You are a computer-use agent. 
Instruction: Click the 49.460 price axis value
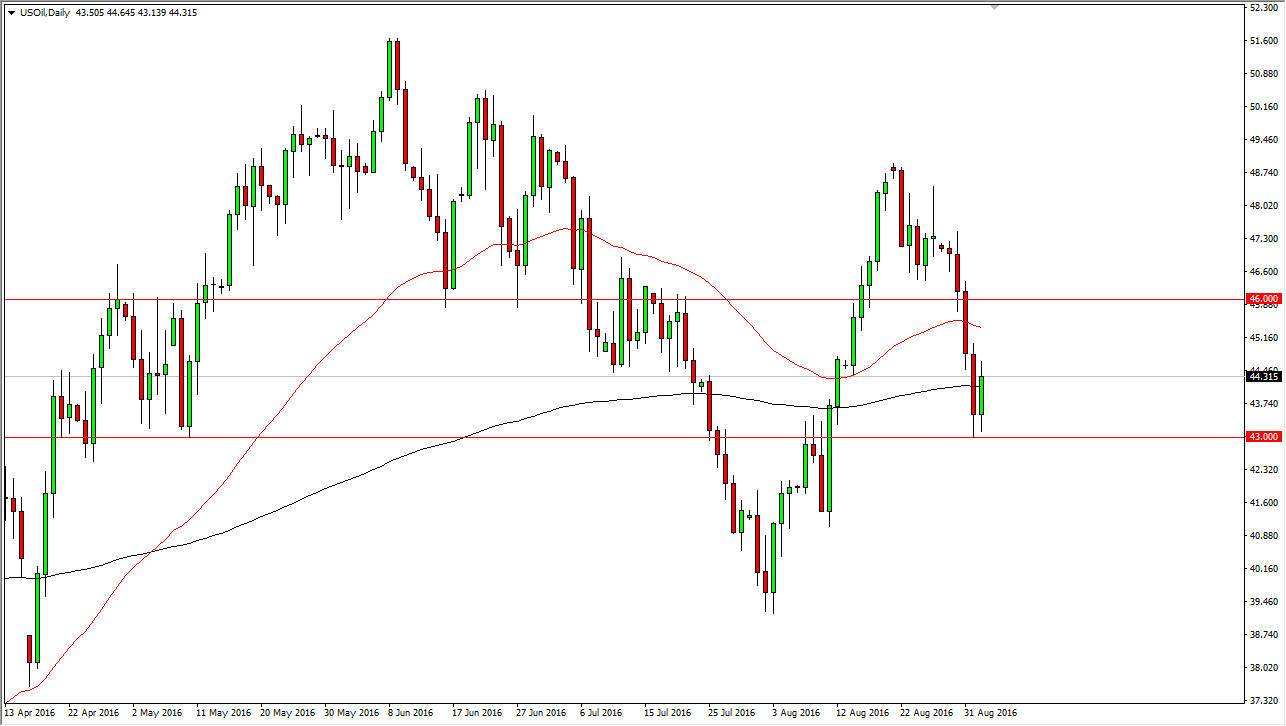click(x=1264, y=140)
